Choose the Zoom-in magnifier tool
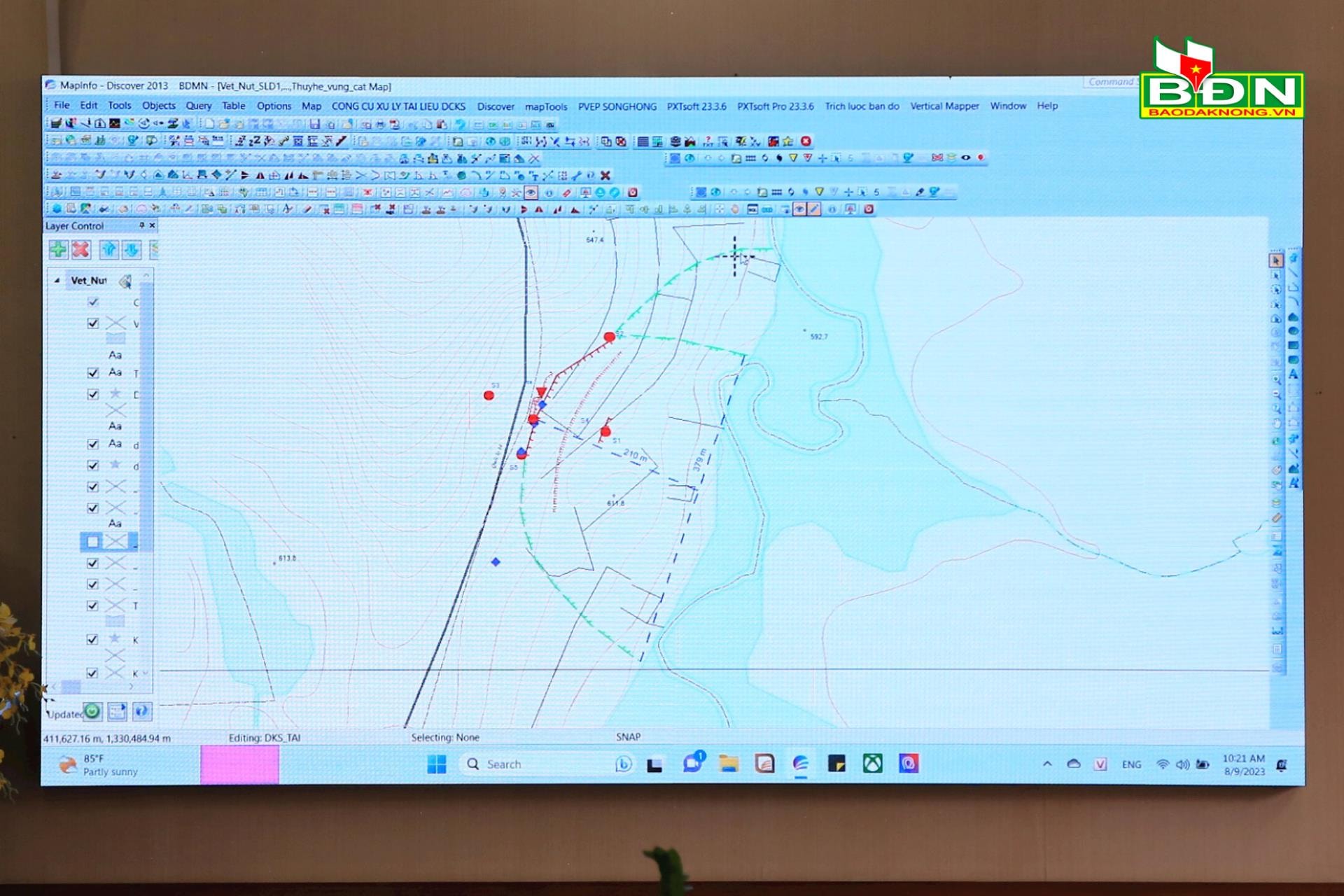Viewport: 1344px width, 896px height. tap(1277, 379)
